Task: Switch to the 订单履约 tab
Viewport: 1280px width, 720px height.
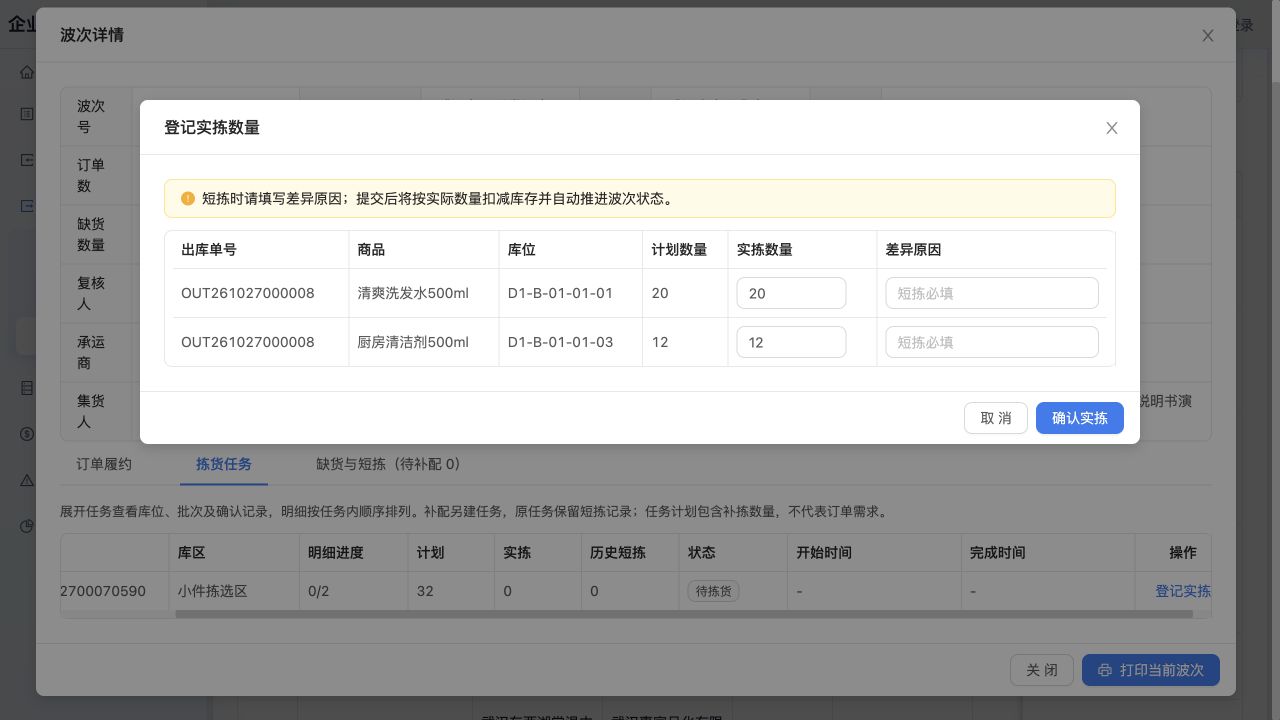Action: [x=104, y=464]
